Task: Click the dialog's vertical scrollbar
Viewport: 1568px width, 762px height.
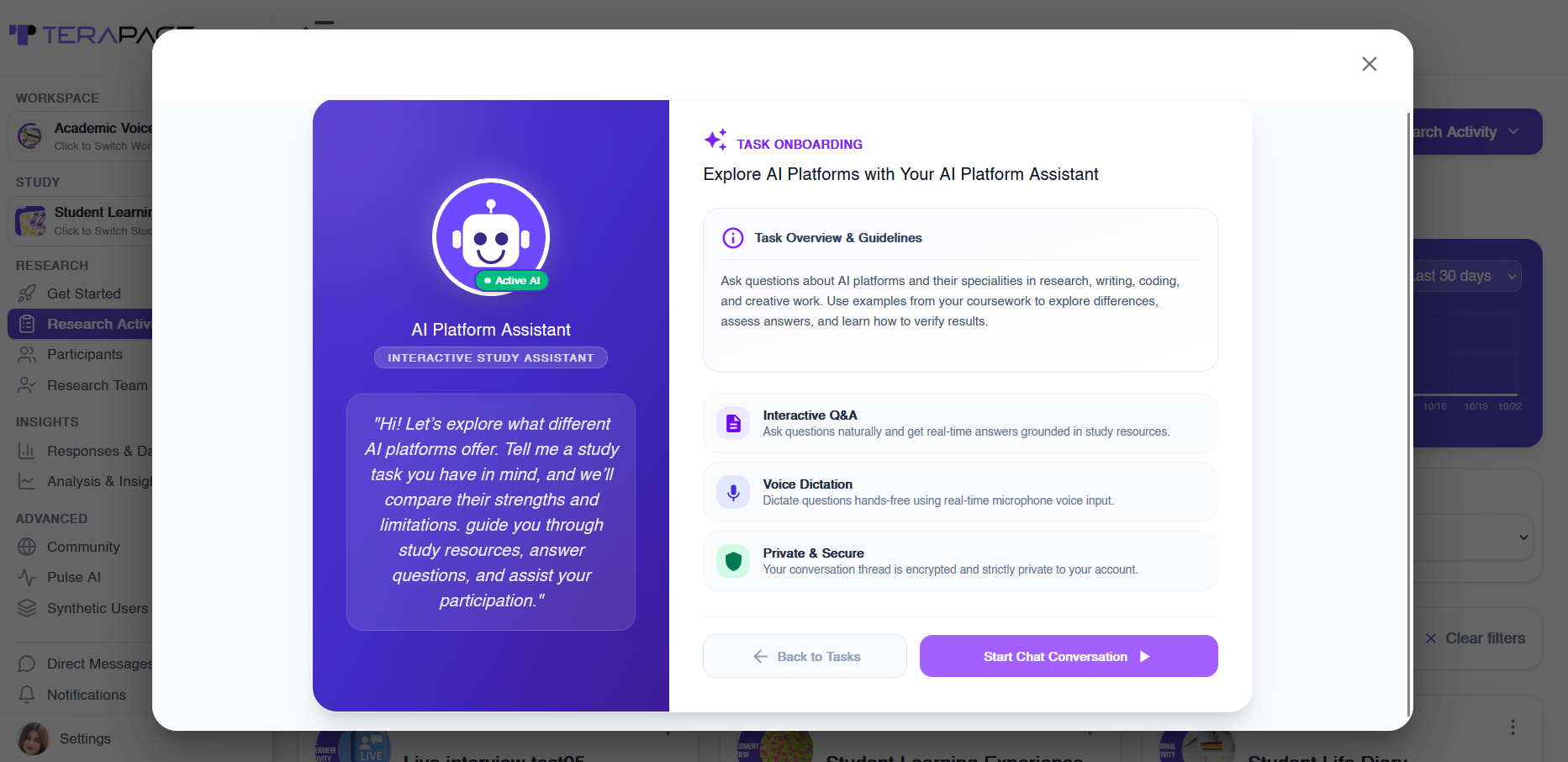Action: click(x=1408, y=414)
